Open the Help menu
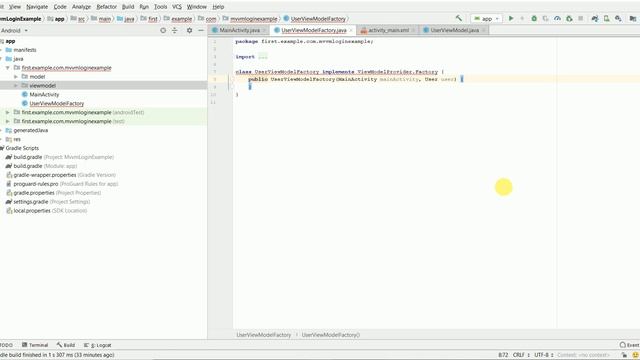This screenshot has width=640, height=360. coord(218,7)
